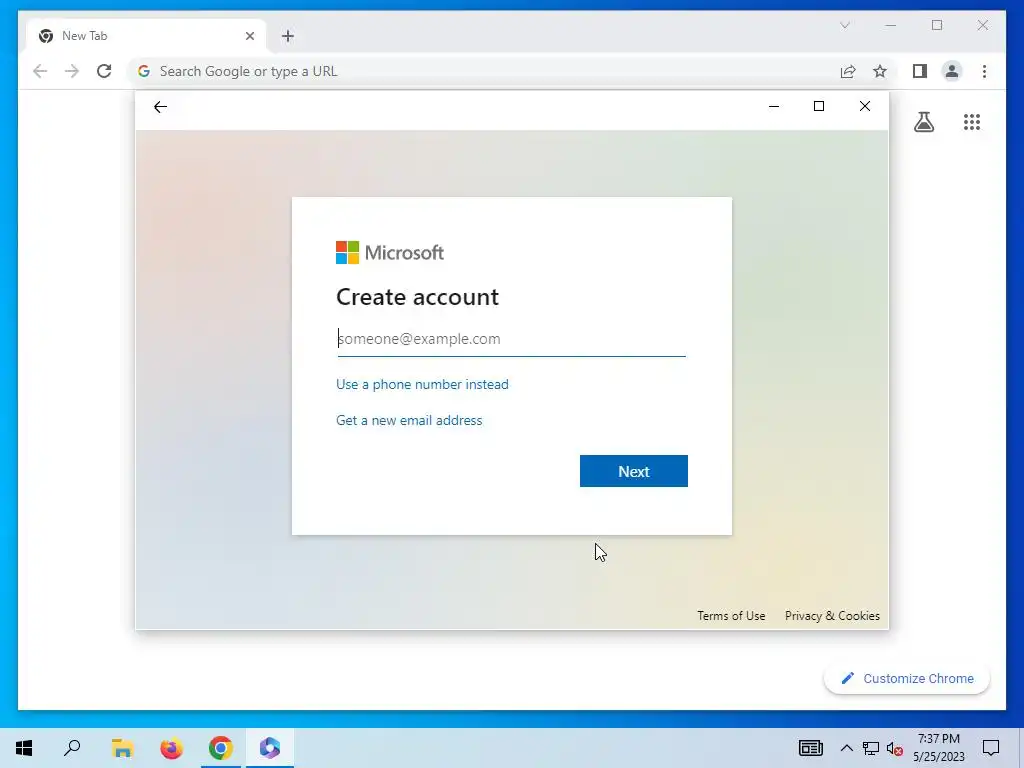This screenshot has width=1024, height=768.
Task: Show hidden system tray icons
Action: pyautogui.click(x=846, y=748)
